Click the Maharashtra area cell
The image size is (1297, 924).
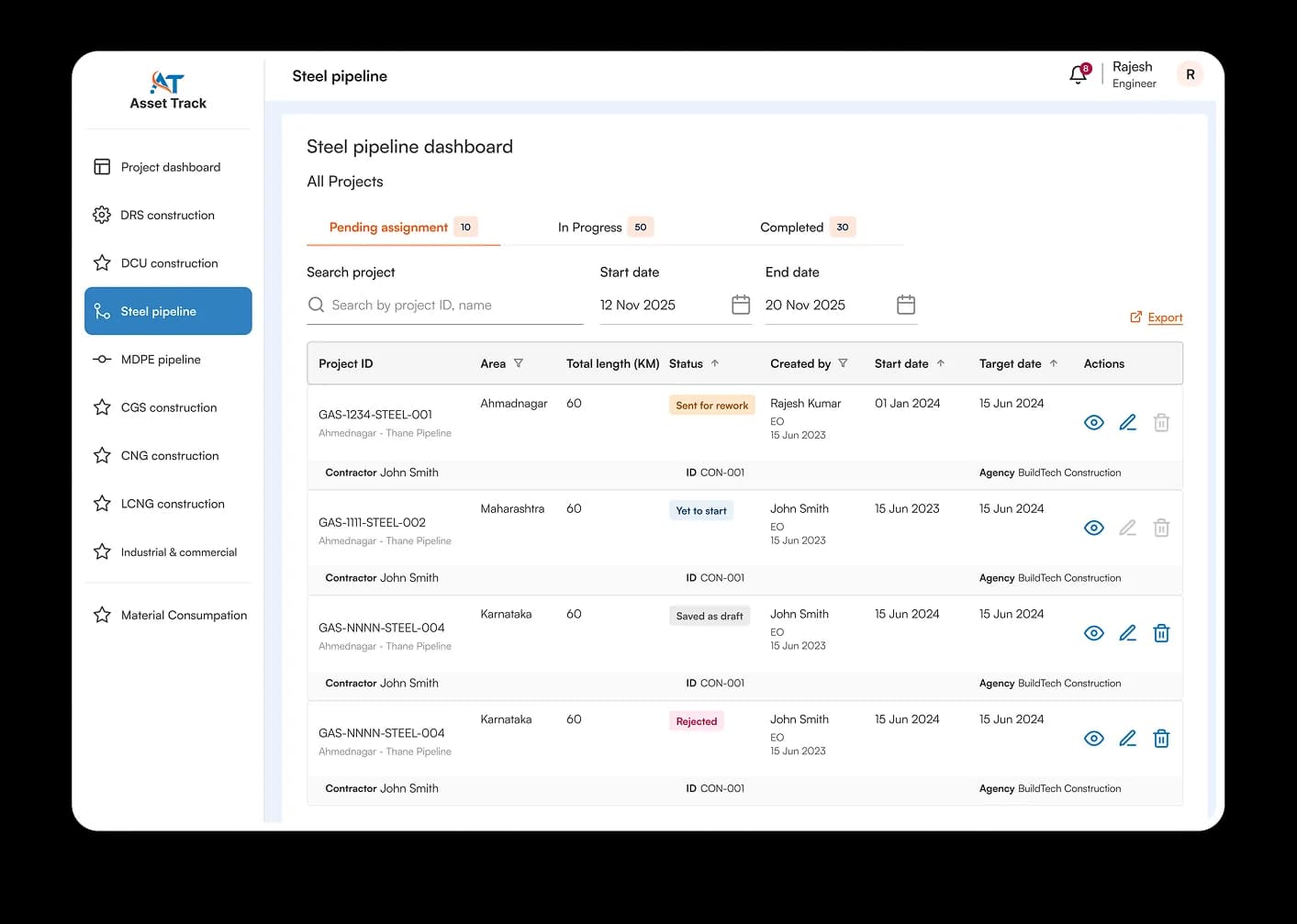pos(512,509)
